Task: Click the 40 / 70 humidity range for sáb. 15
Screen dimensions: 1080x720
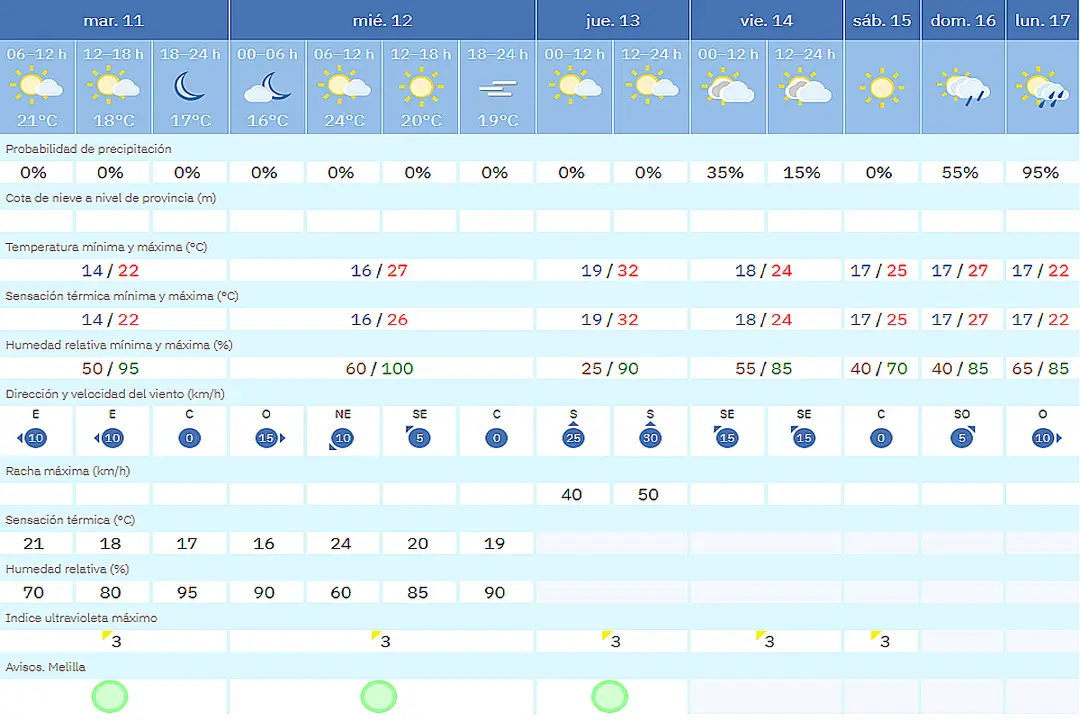Action: coord(878,368)
